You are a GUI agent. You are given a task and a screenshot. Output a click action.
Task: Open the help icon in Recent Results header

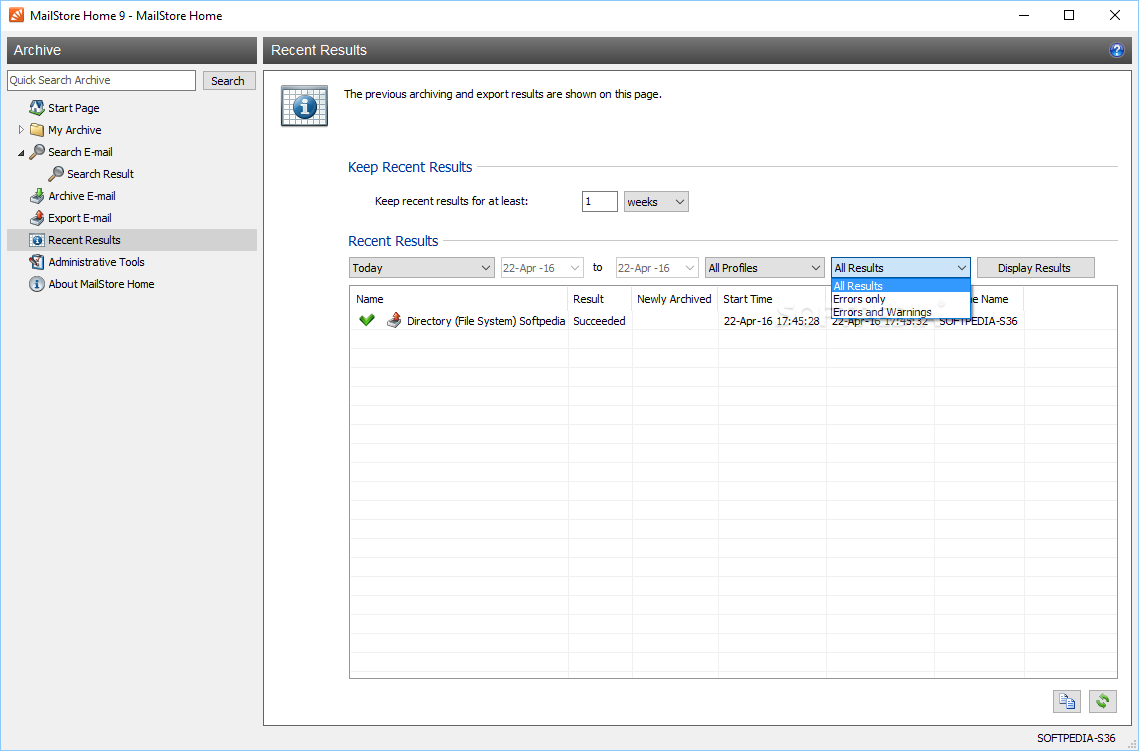click(x=1116, y=50)
